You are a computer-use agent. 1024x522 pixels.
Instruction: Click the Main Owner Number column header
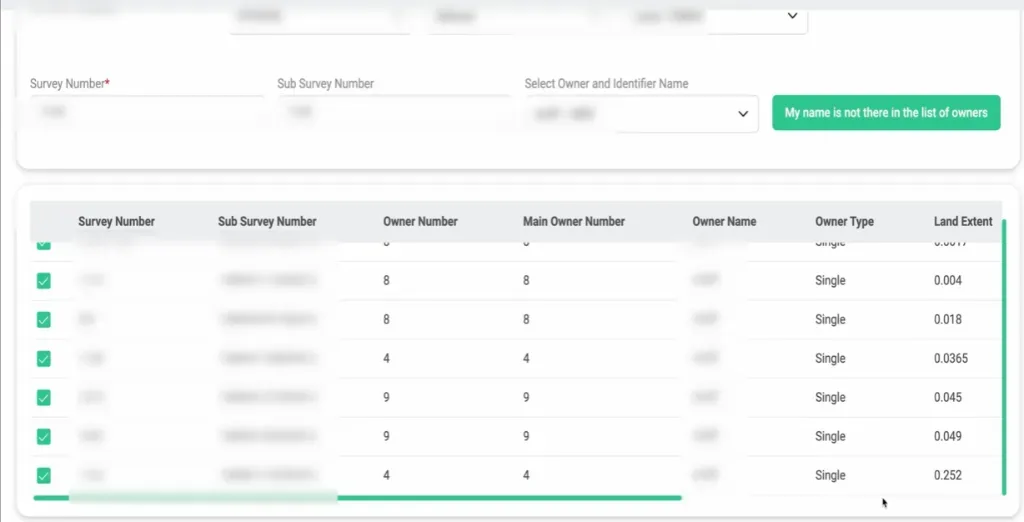click(574, 221)
